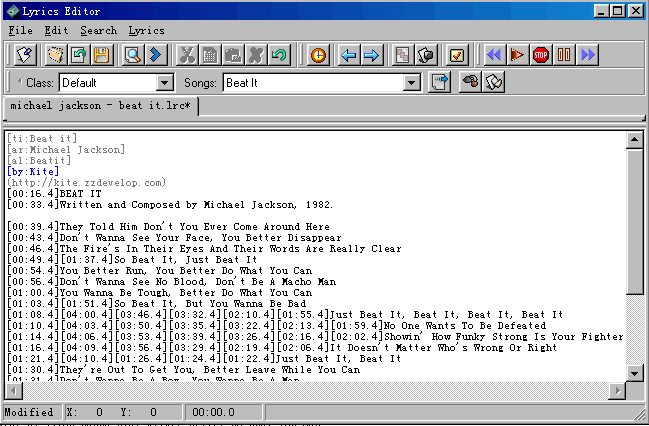The height and width of the screenshot is (426, 649).
Task: Click the blue left arrow icon
Action: coord(349,55)
